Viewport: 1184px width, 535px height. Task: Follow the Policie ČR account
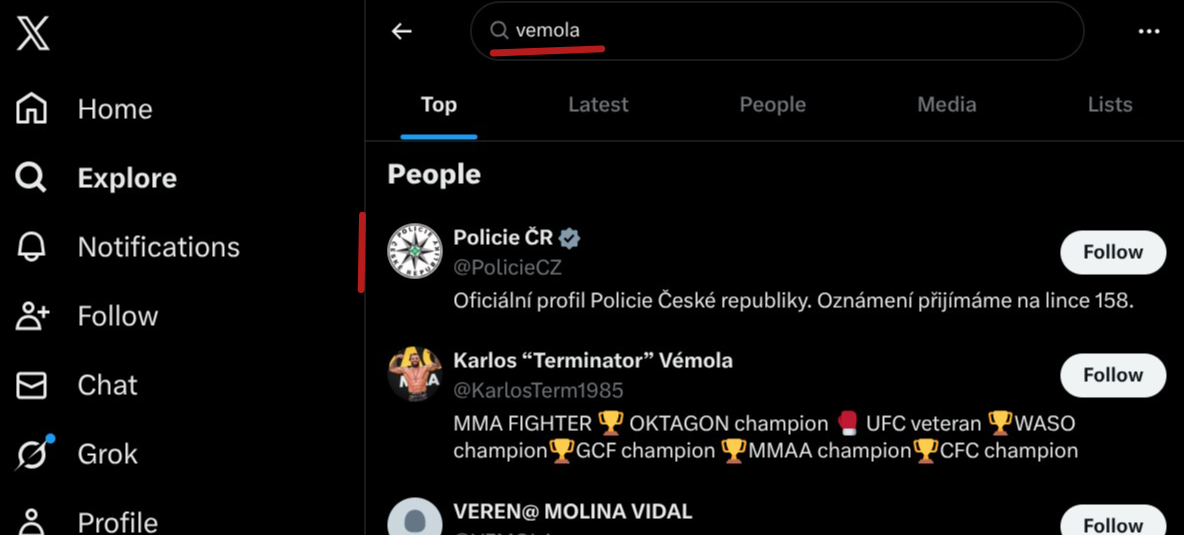[1112, 252]
